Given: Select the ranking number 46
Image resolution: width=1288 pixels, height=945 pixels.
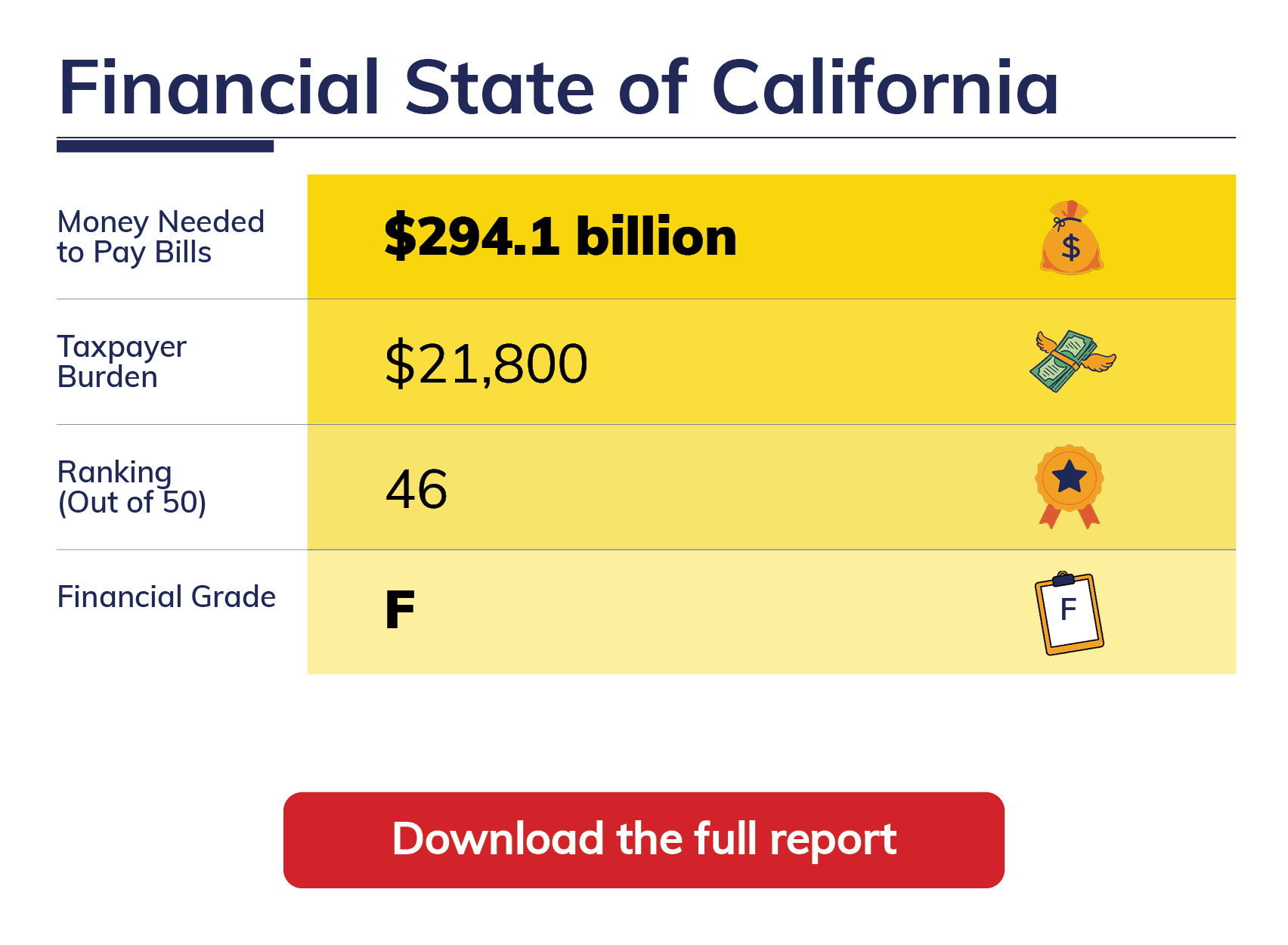Looking at the screenshot, I should pyautogui.click(x=416, y=489).
